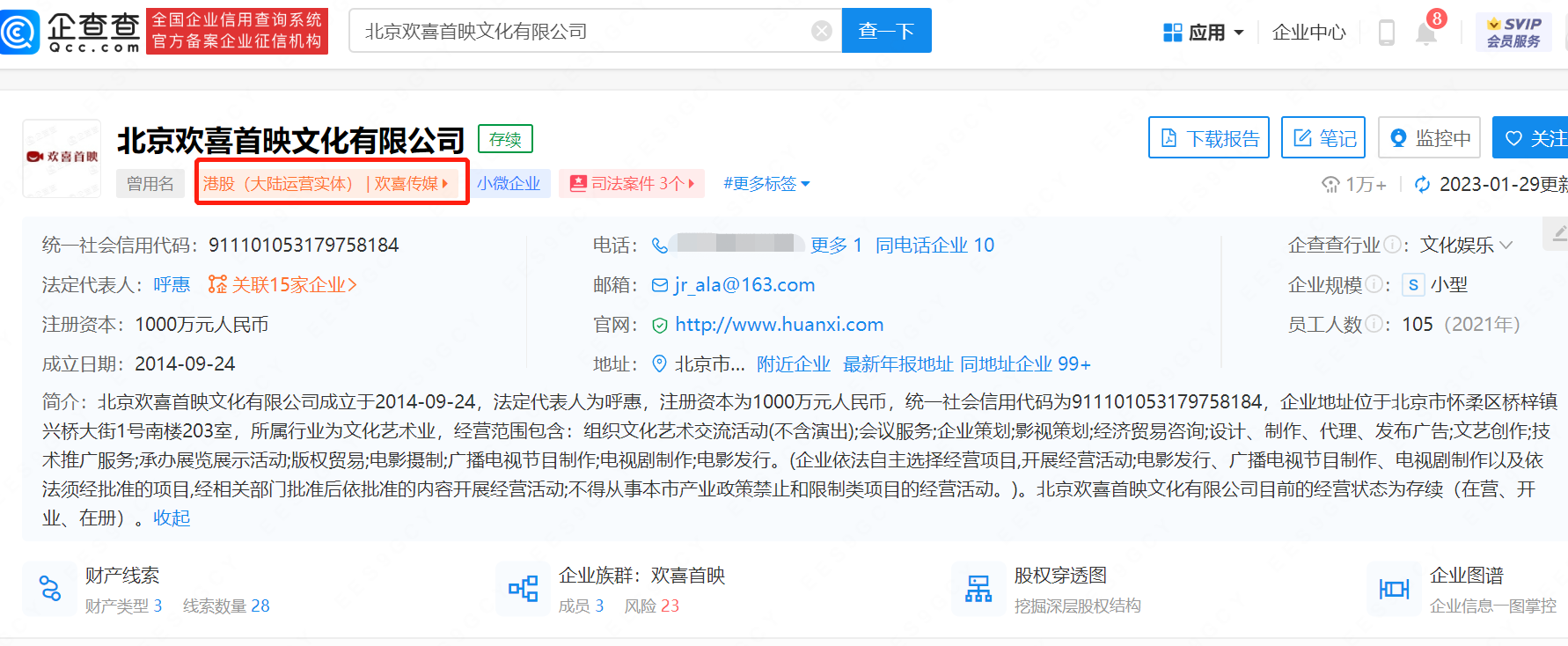Click the founding date 2014-09-24

pos(185,363)
